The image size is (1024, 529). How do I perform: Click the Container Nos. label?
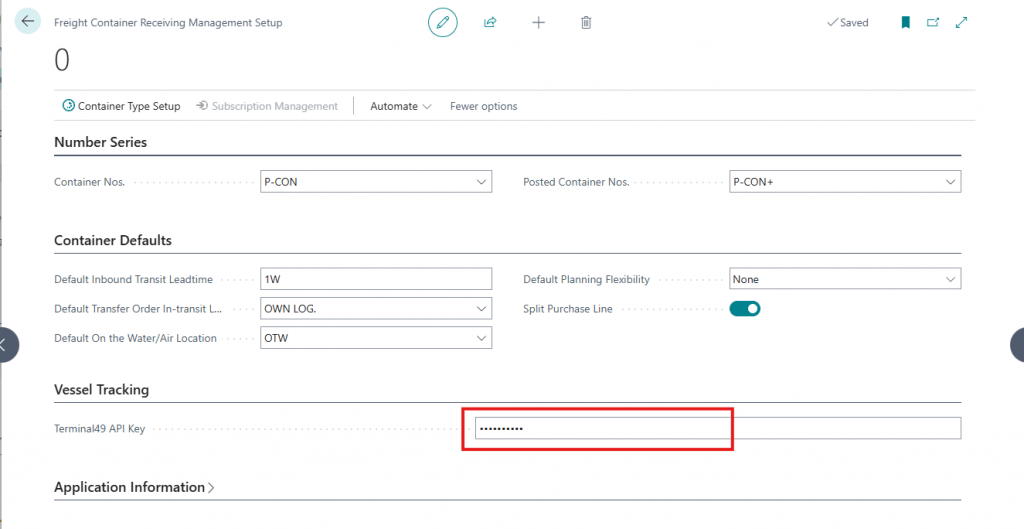click(x=89, y=182)
